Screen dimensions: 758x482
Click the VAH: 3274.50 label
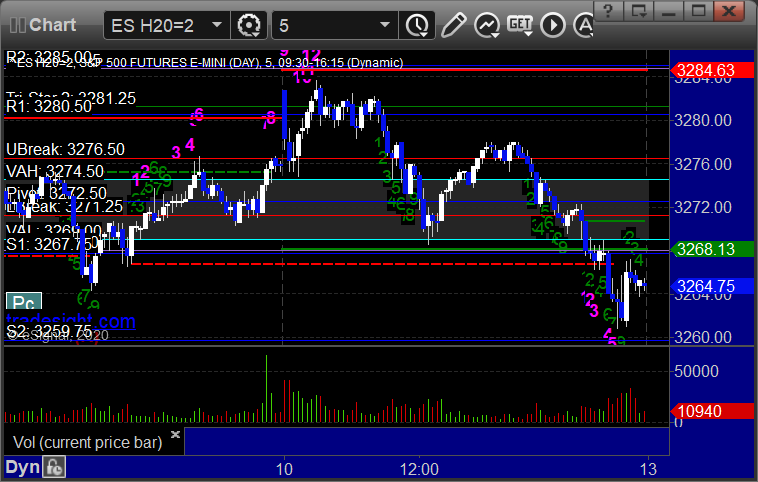tap(55, 171)
